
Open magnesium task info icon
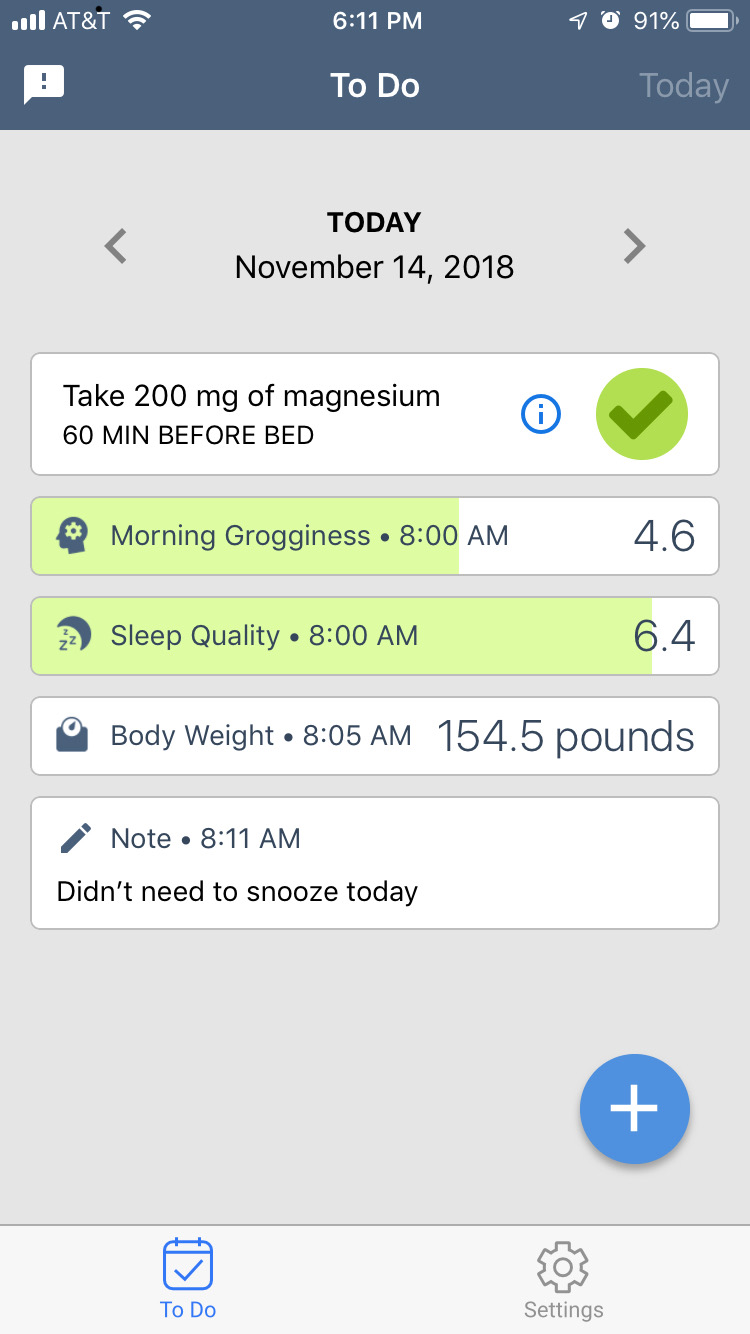[x=541, y=414]
